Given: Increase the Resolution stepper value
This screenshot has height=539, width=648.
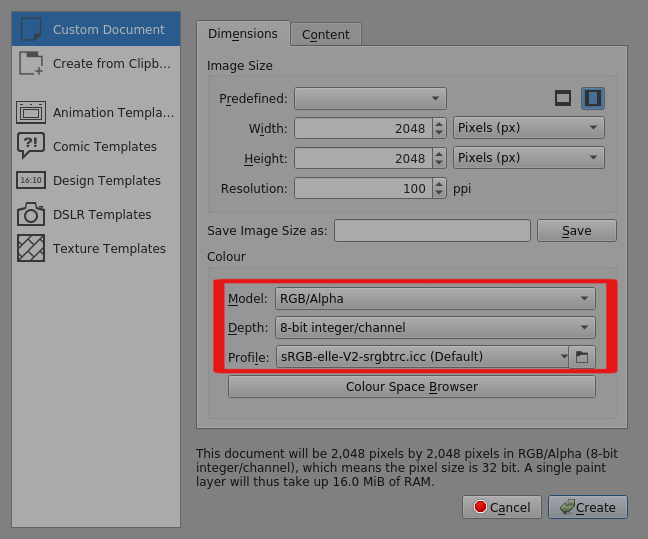Looking at the screenshot, I should [439, 183].
